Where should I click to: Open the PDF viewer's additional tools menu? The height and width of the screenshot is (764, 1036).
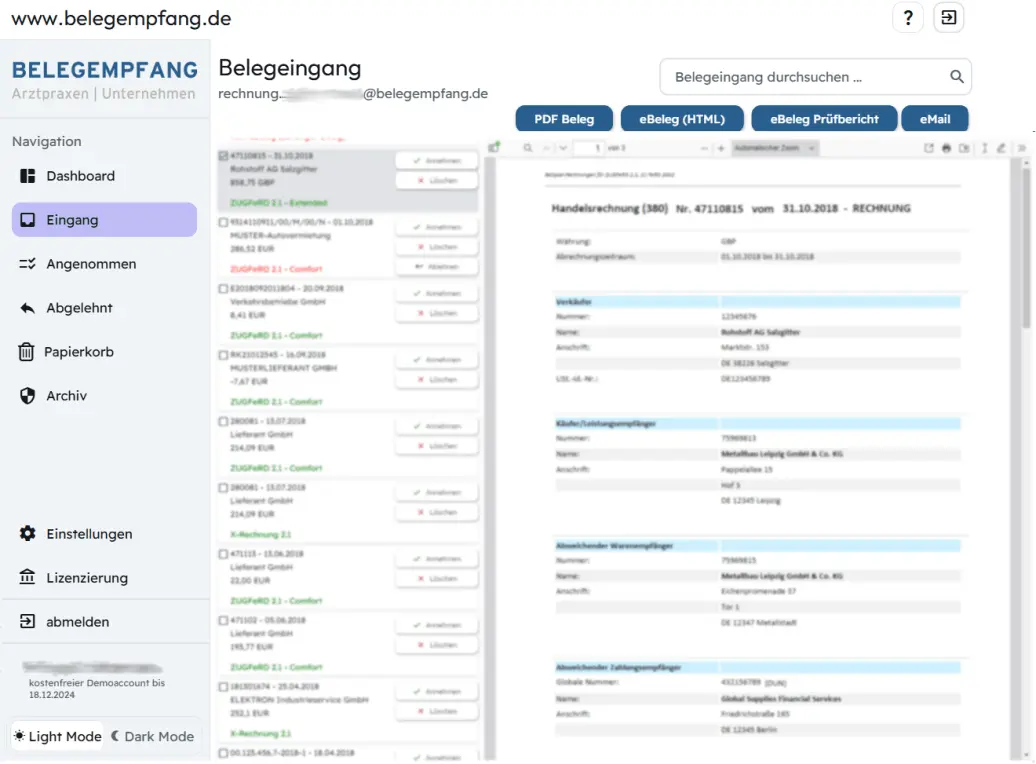[x=1021, y=148]
